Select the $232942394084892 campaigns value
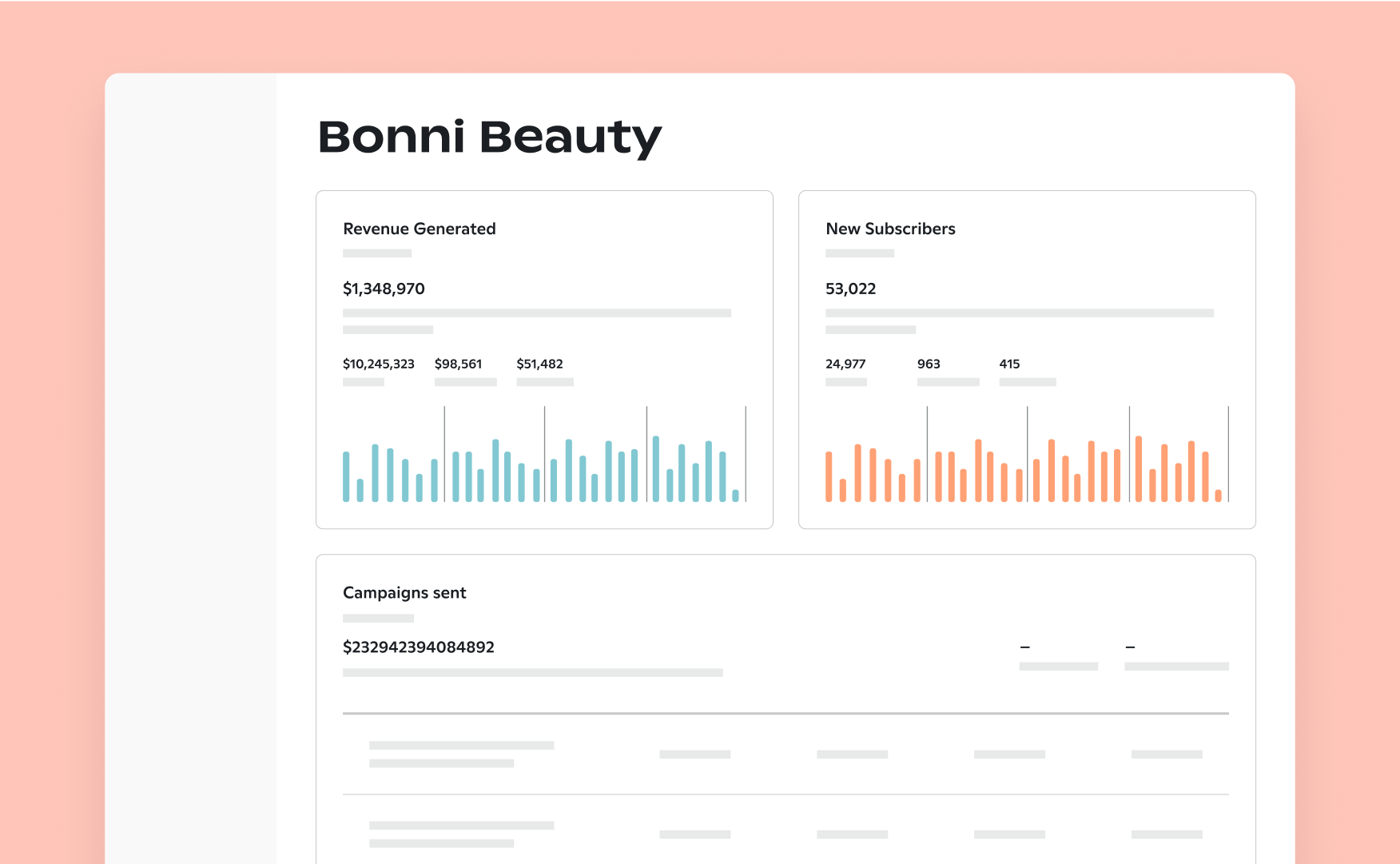Viewport: 1400px width, 864px height. tap(419, 647)
